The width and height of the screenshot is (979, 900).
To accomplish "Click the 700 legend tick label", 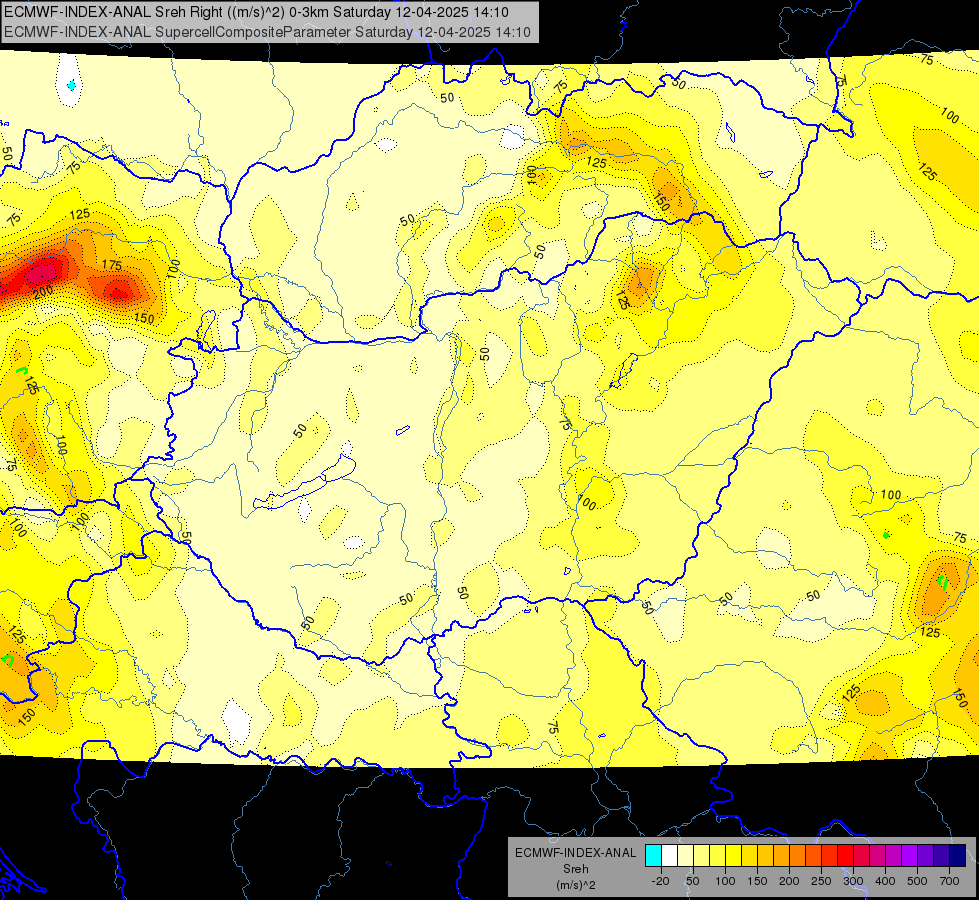I will 949,881.
